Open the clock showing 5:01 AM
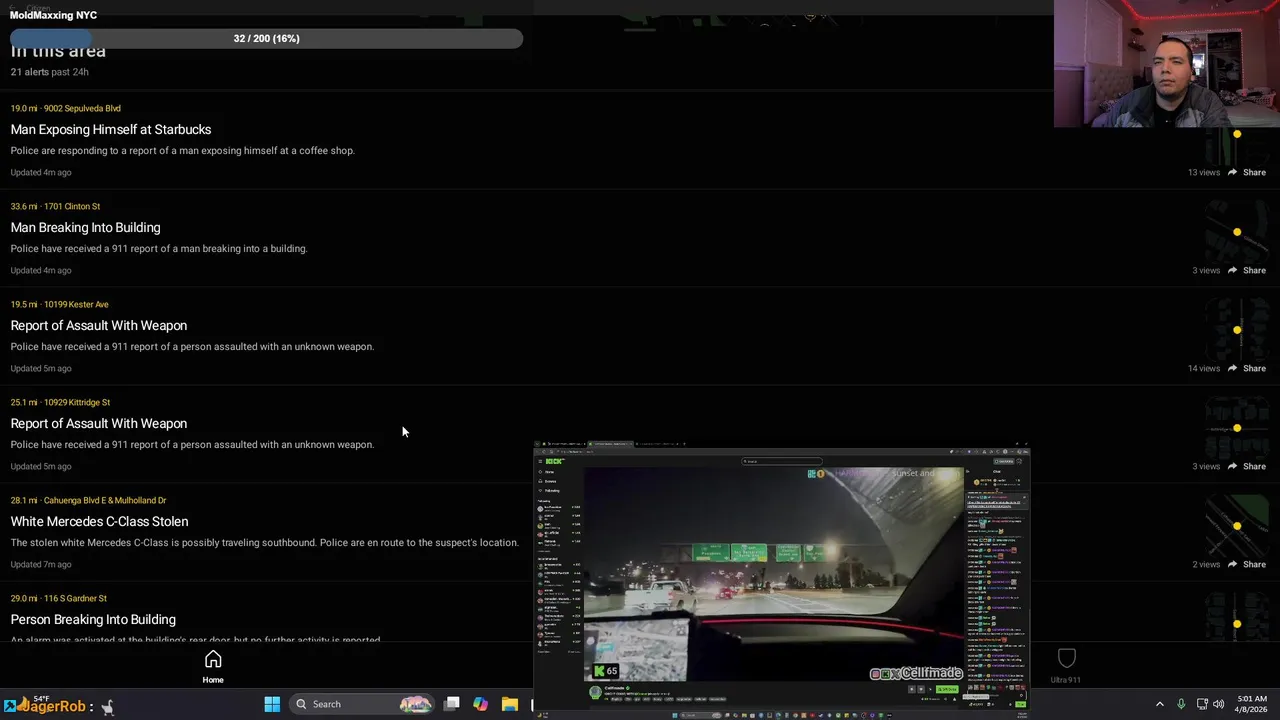Viewport: 1280px width, 720px height. click(x=1251, y=704)
